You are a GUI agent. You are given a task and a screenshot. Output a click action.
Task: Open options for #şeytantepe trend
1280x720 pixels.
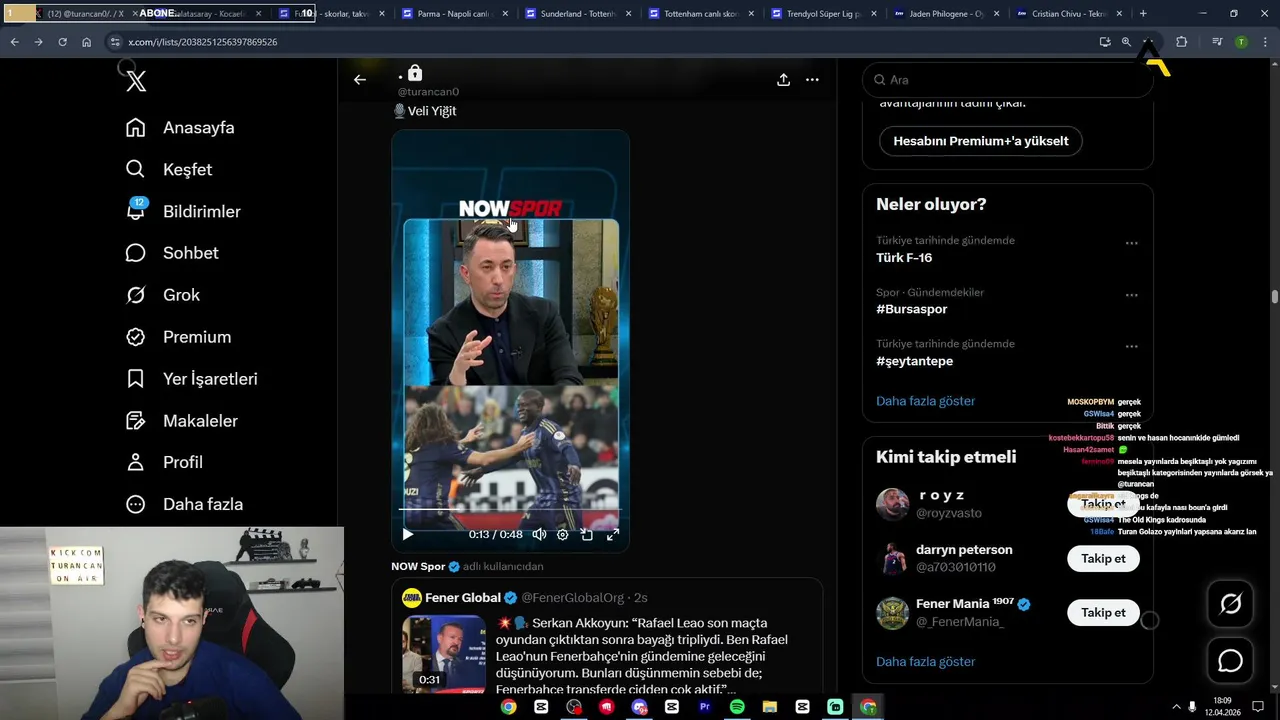point(1131,346)
